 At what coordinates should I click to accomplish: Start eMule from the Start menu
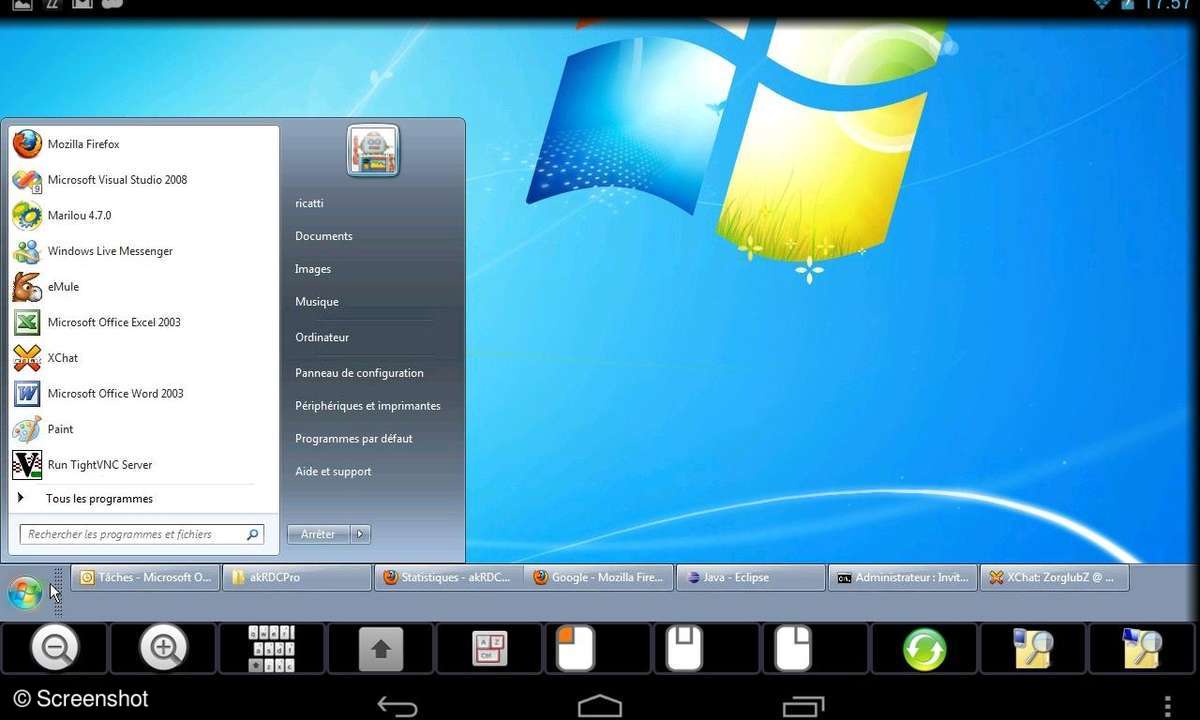pyautogui.click(x=143, y=287)
